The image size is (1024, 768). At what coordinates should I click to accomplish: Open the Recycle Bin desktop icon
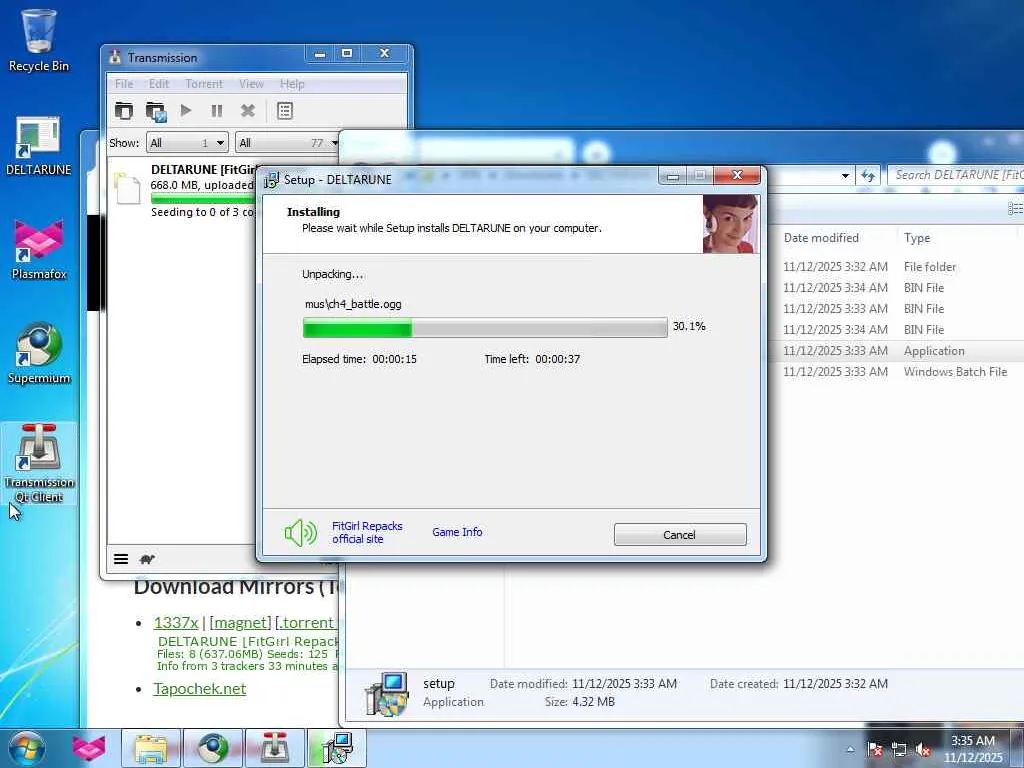point(38,39)
